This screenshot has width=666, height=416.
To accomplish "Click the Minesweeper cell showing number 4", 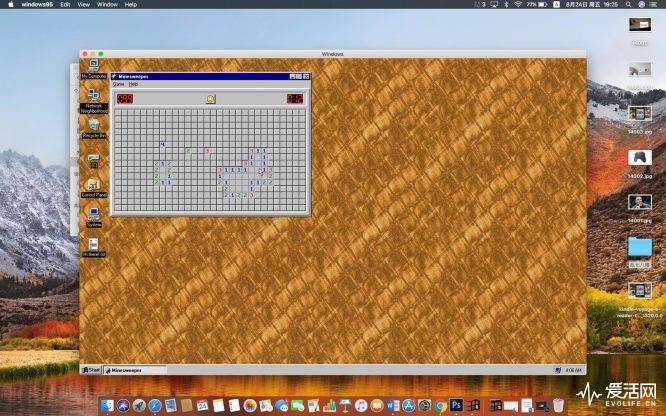I will coord(162,144).
